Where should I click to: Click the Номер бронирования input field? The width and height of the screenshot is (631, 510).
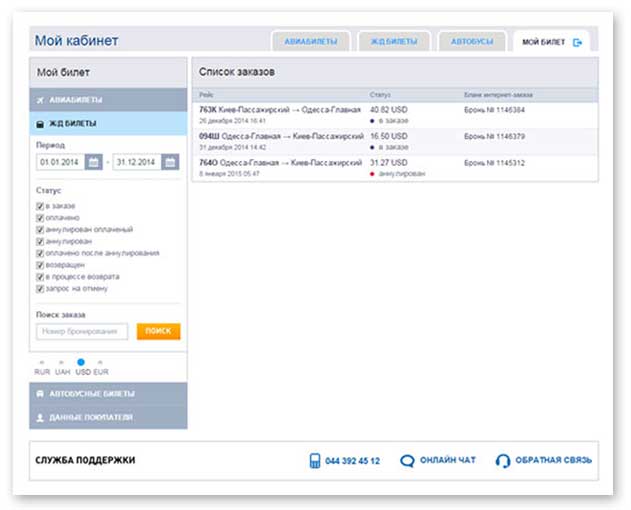pos(83,331)
